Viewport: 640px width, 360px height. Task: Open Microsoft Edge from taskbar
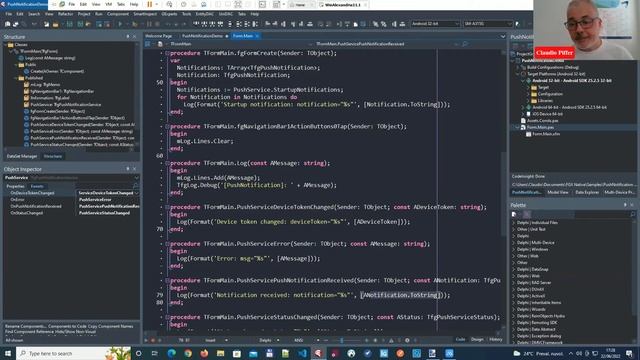click(171, 353)
